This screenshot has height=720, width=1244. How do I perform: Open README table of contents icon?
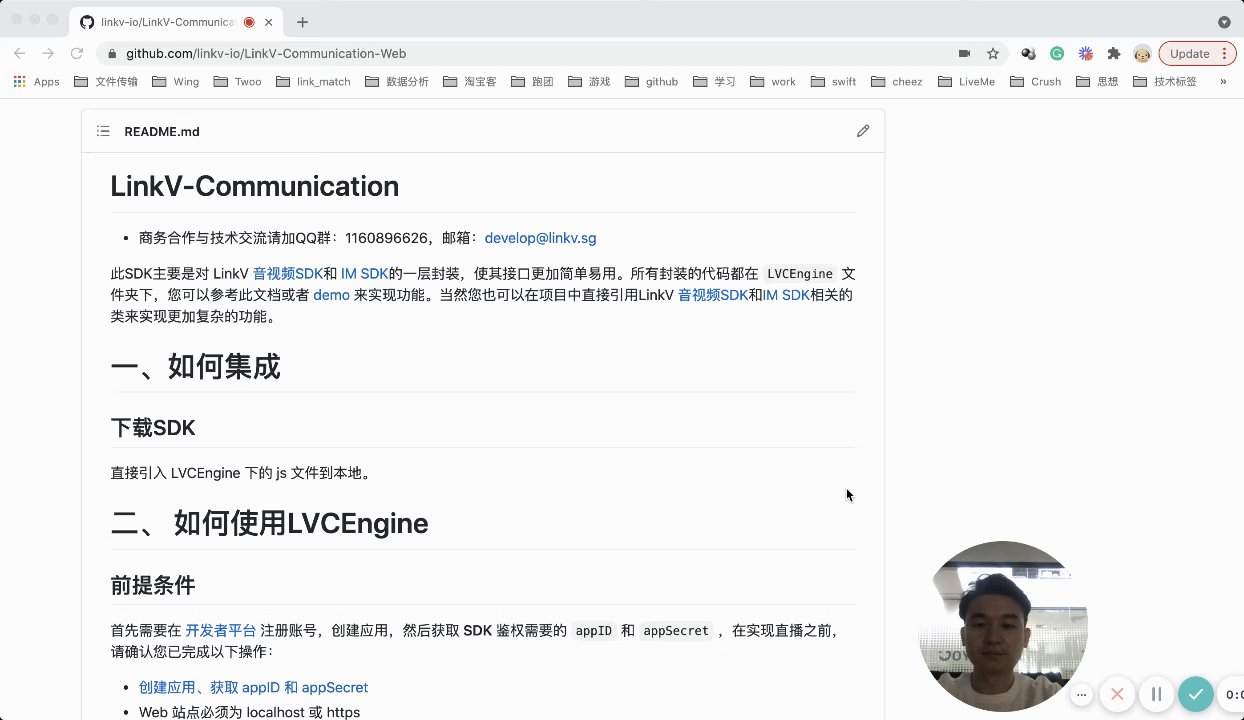[x=103, y=131]
